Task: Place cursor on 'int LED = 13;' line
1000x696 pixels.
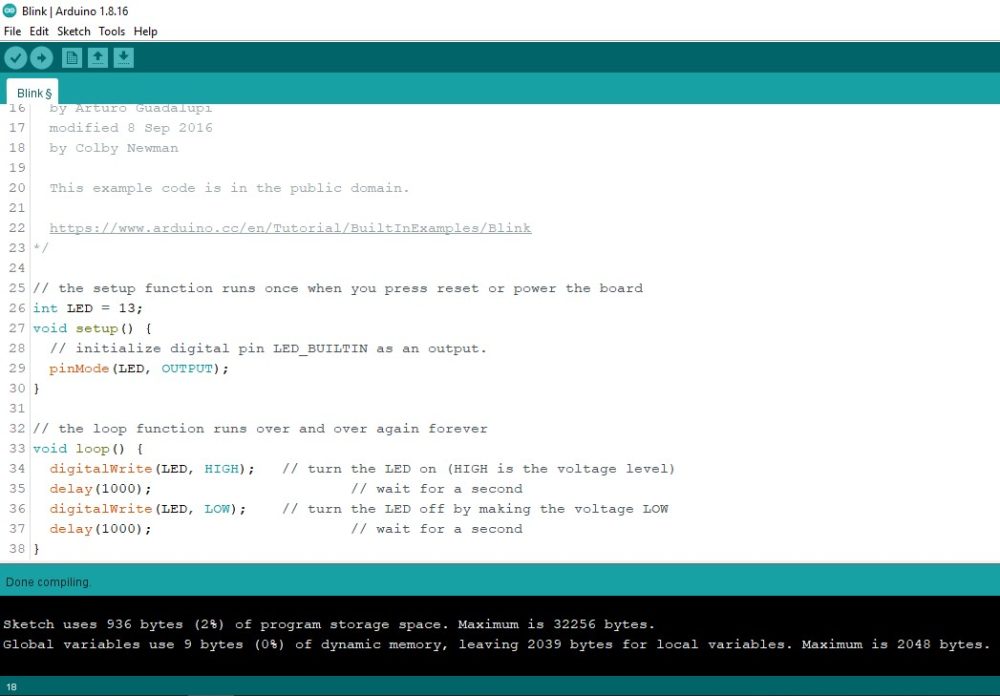Action: pos(88,308)
